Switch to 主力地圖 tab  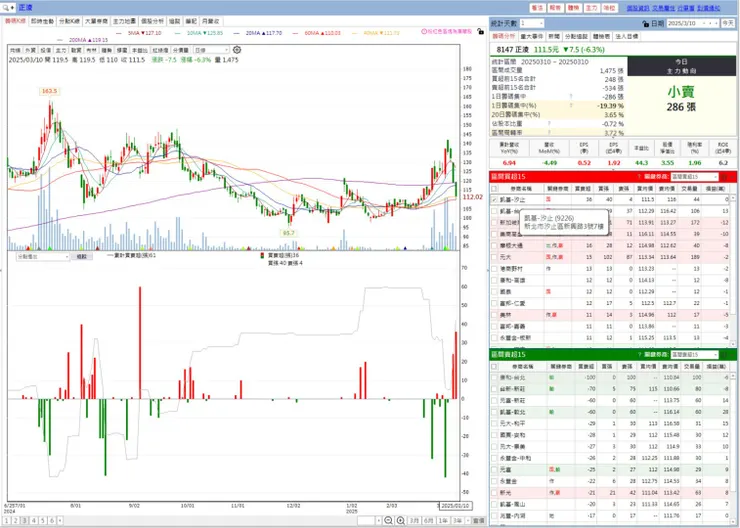click(x=125, y=21)
